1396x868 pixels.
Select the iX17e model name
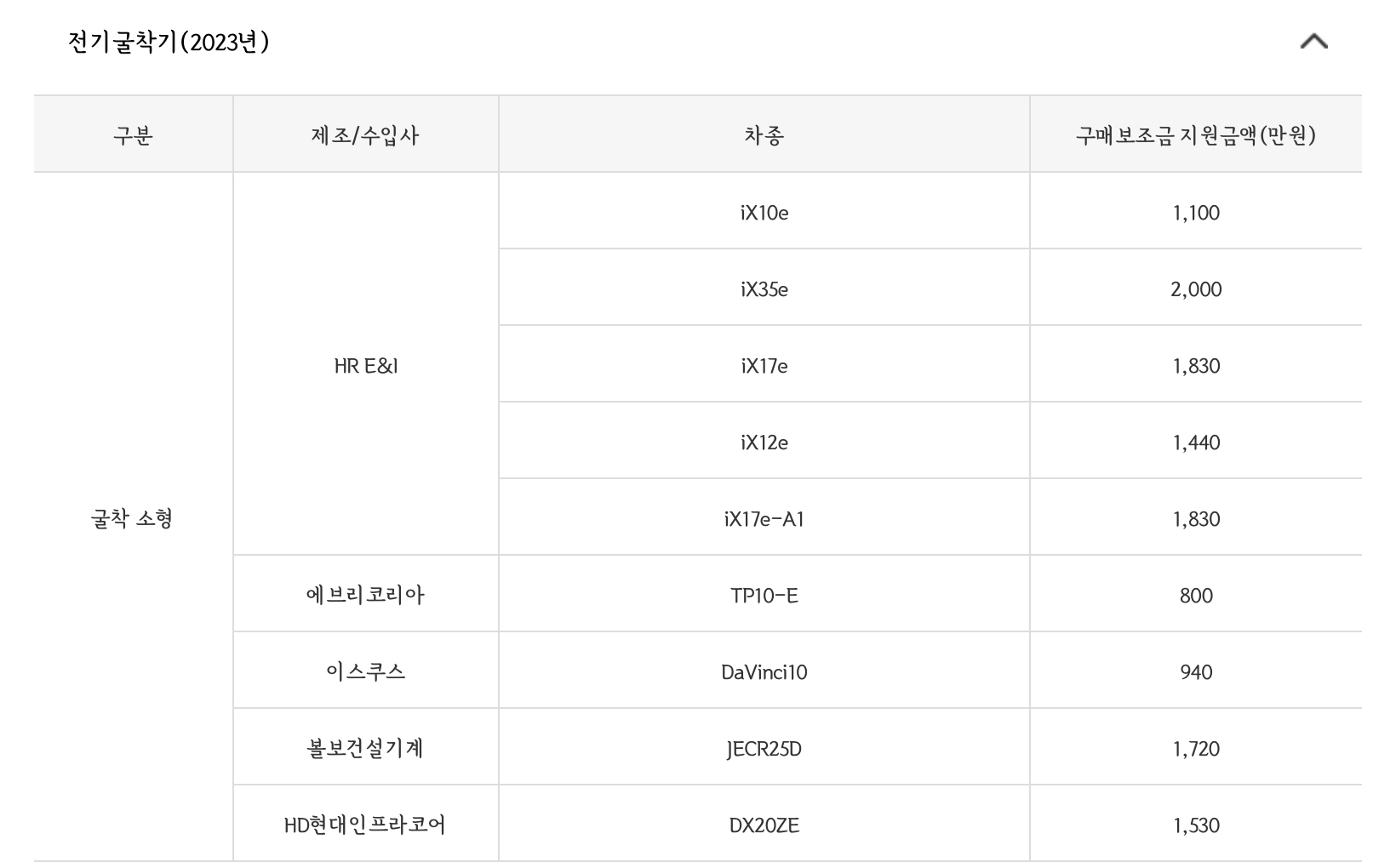click(764, 364)
